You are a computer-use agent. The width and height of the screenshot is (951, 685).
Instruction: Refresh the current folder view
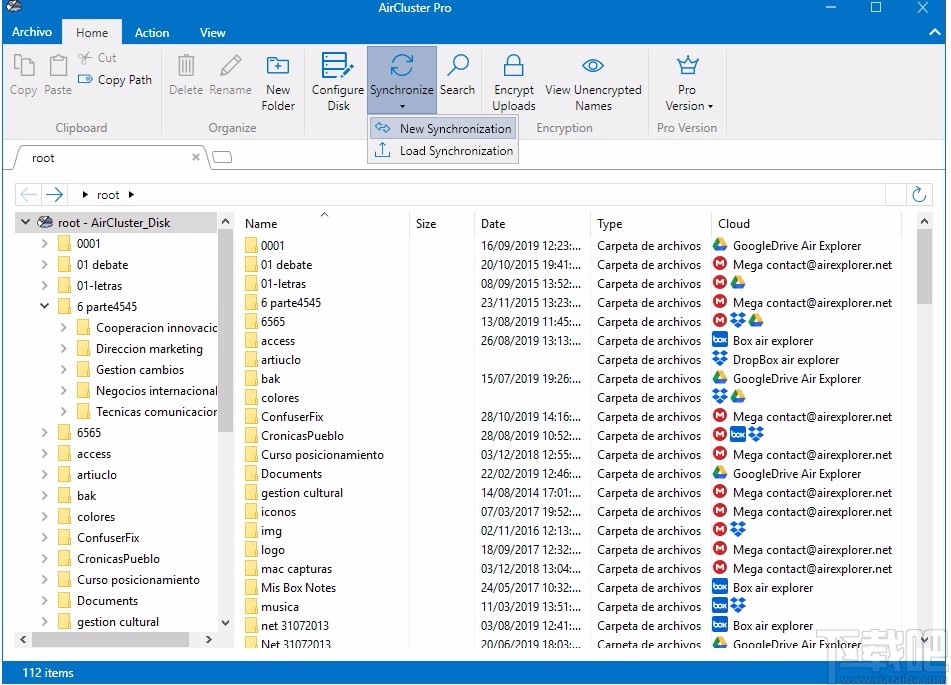coord(919,194)
